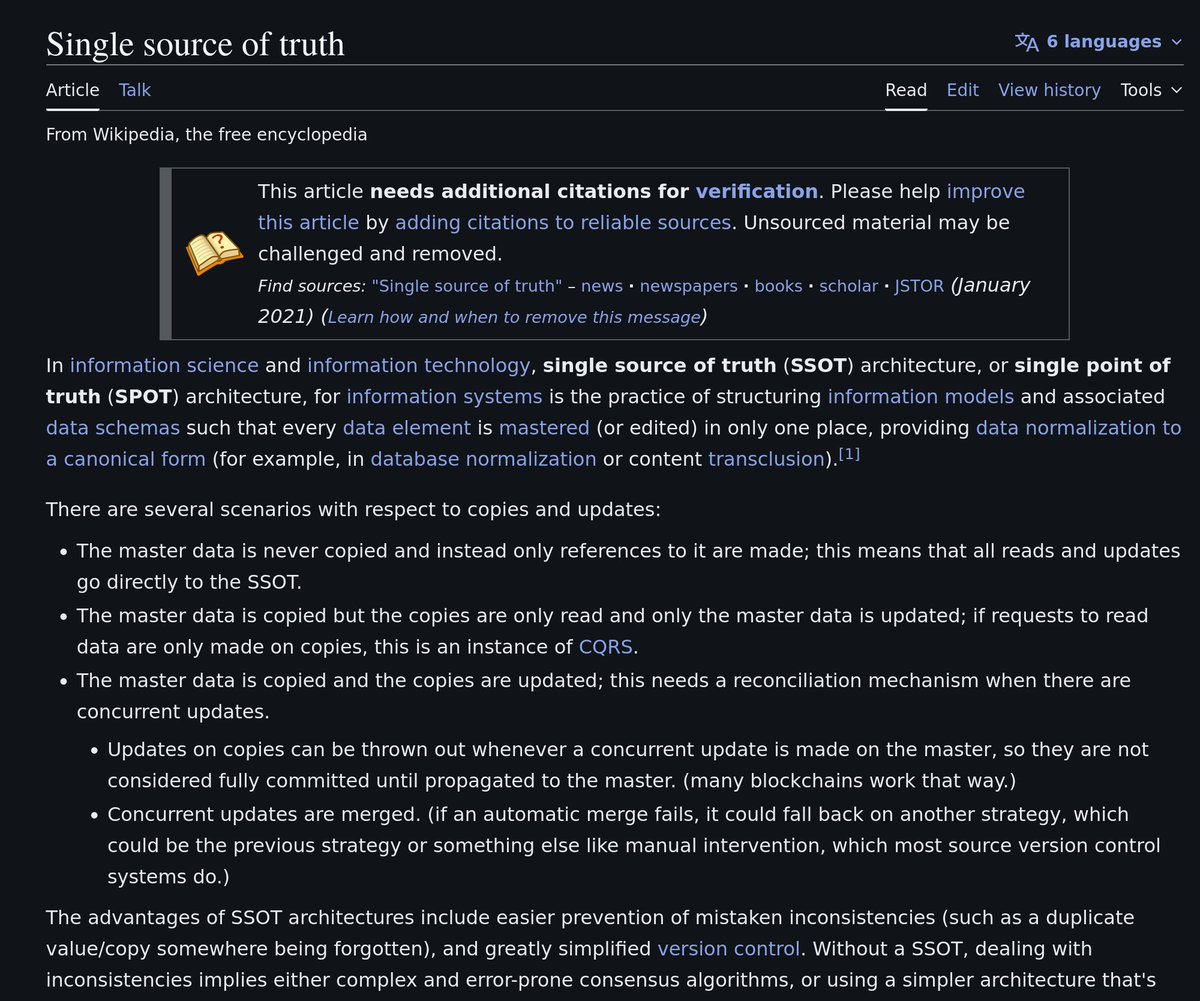Click the news find-sources link
Viewport: 1200px width, 1001px height.
point(602,286)
